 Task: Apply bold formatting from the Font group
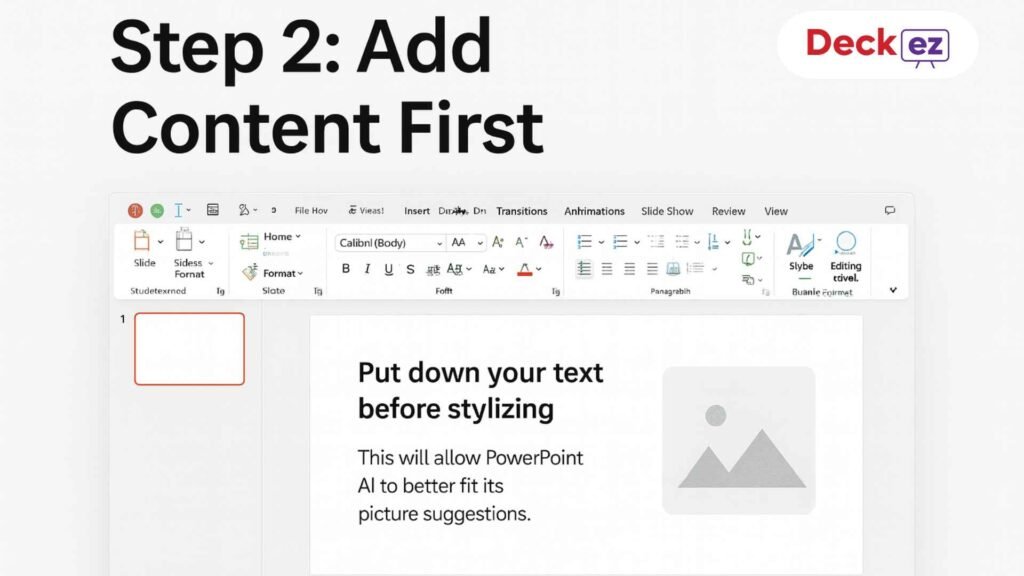pyautogui.click(x=345, y=269)
